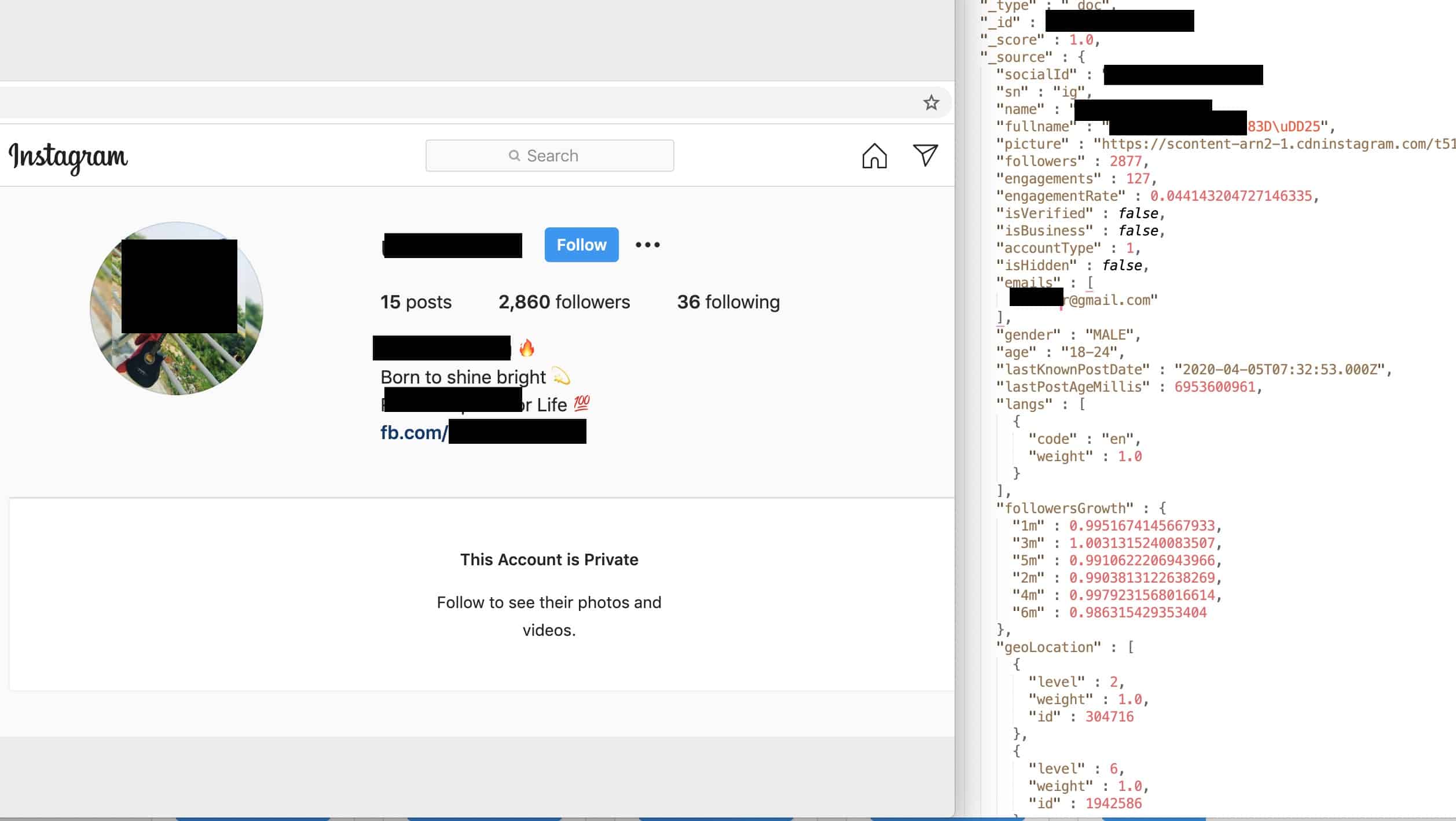Click the fire emoji beside the name
The height and width of the screenshot is (821, 1456).
(527, 348)
